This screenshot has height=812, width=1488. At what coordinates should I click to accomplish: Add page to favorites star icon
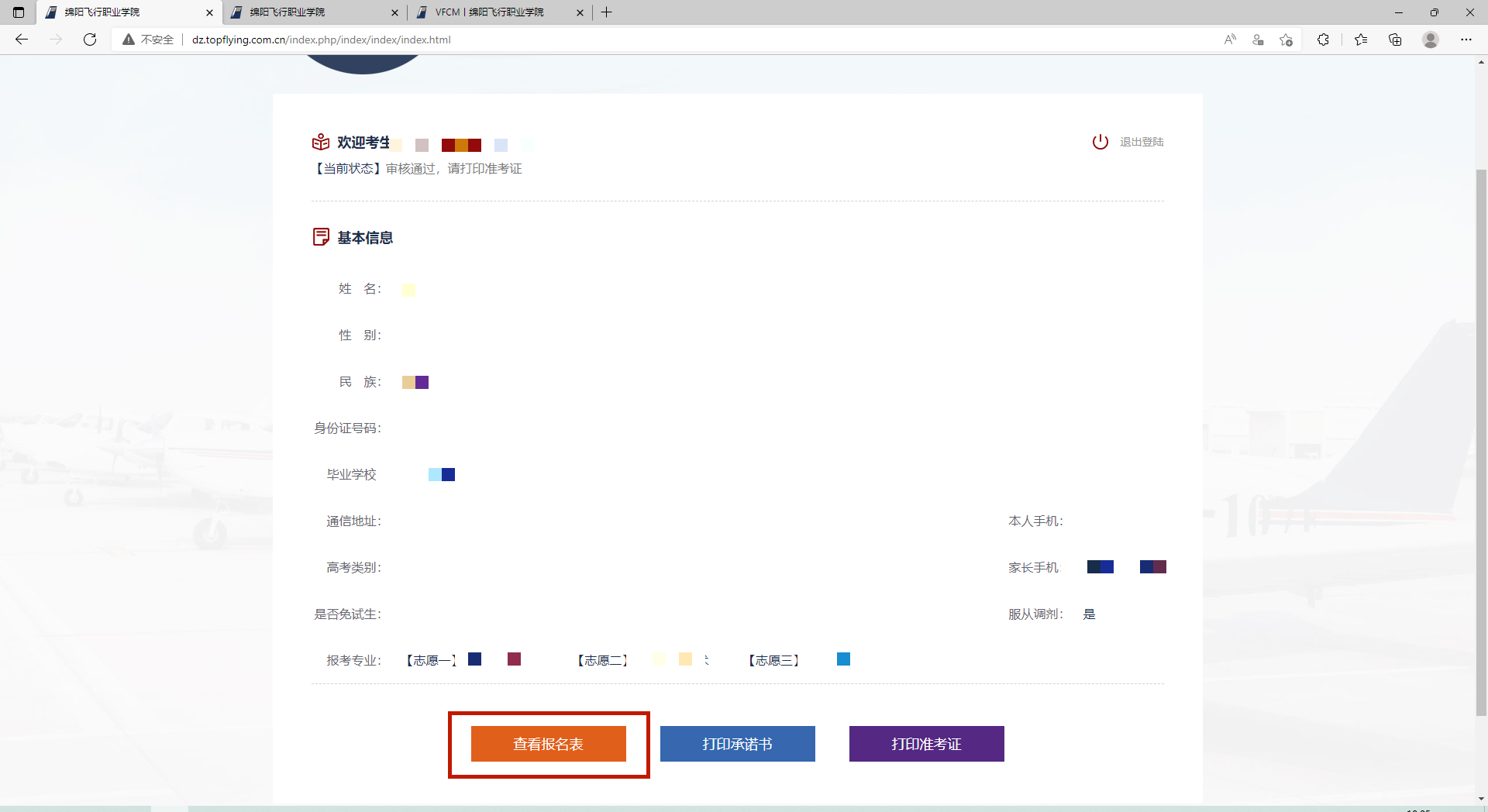1286,40
